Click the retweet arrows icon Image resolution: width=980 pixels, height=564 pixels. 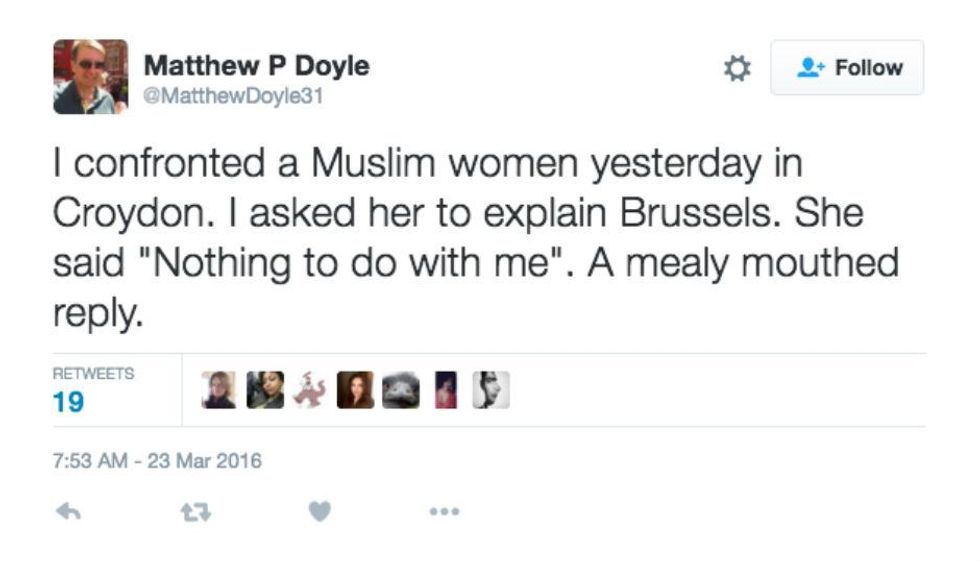196,513
